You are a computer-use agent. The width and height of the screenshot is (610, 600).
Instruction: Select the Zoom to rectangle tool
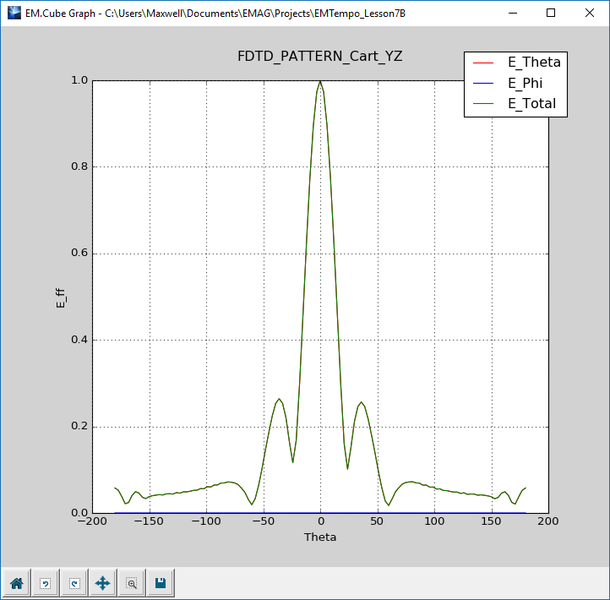[131, 582]
